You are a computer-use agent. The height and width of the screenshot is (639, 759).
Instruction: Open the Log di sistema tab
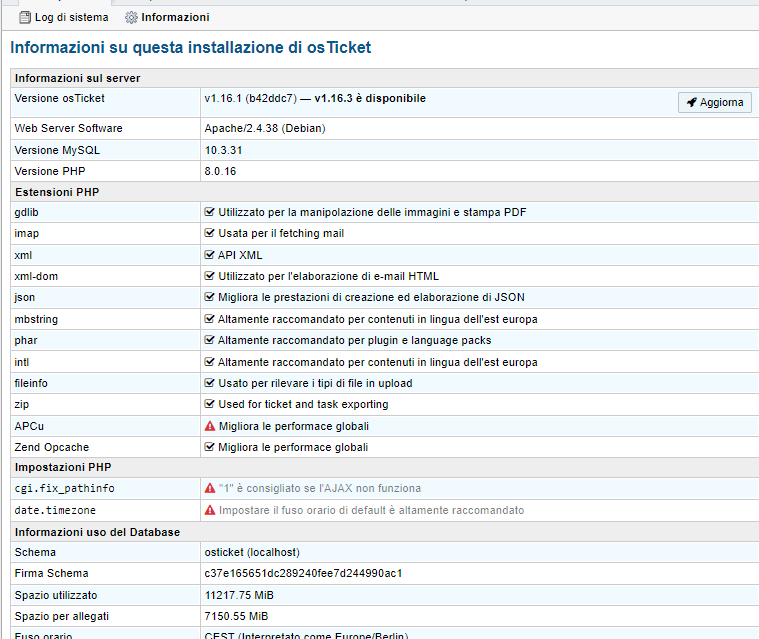(63, 17)
